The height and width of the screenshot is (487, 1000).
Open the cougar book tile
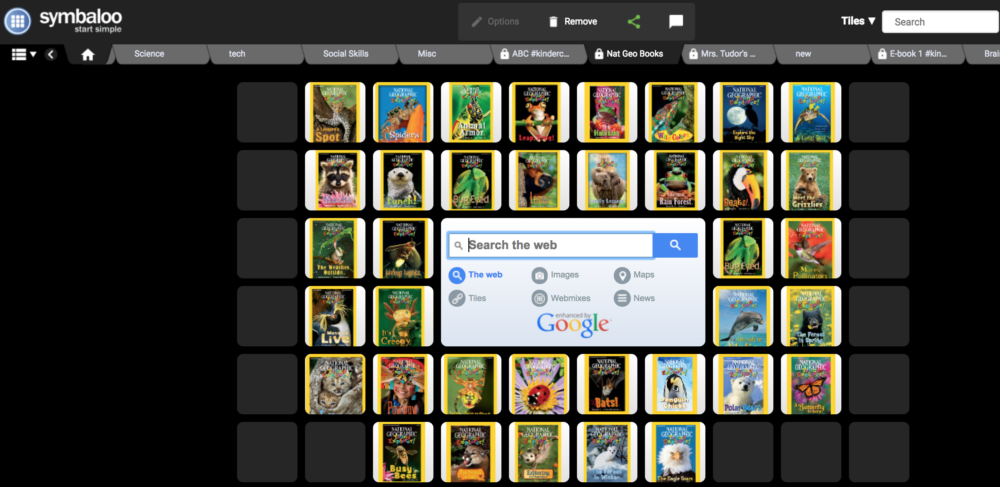(x=471, y=452)
